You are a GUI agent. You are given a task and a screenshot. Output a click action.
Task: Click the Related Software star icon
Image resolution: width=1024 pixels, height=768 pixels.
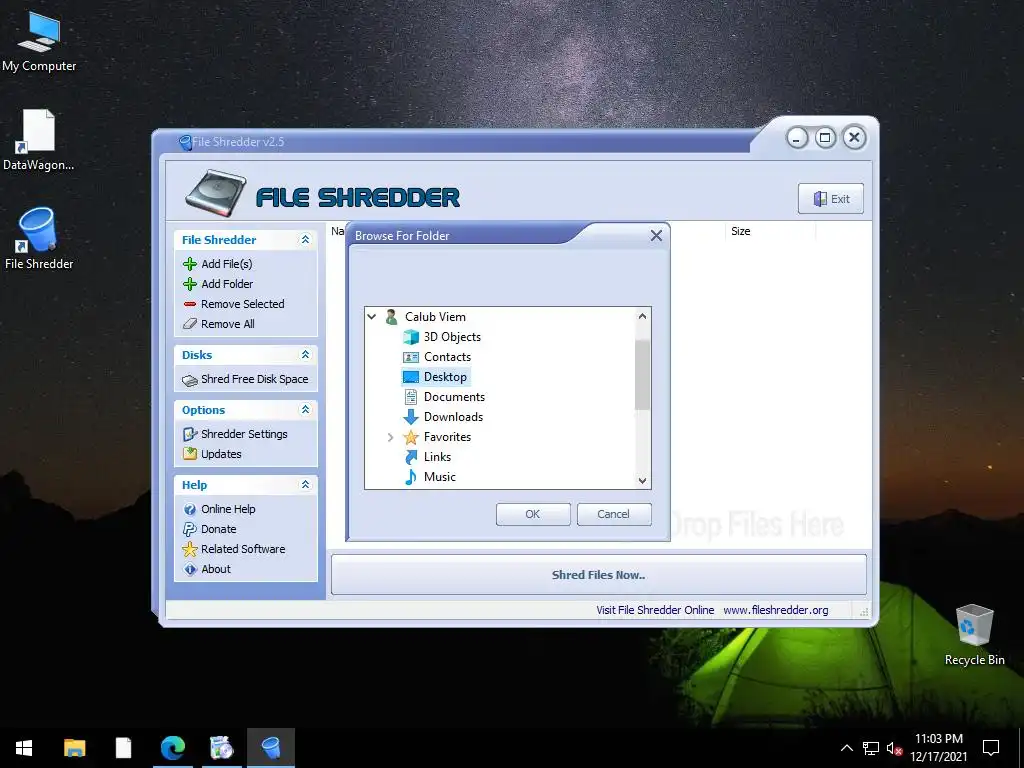189,549
